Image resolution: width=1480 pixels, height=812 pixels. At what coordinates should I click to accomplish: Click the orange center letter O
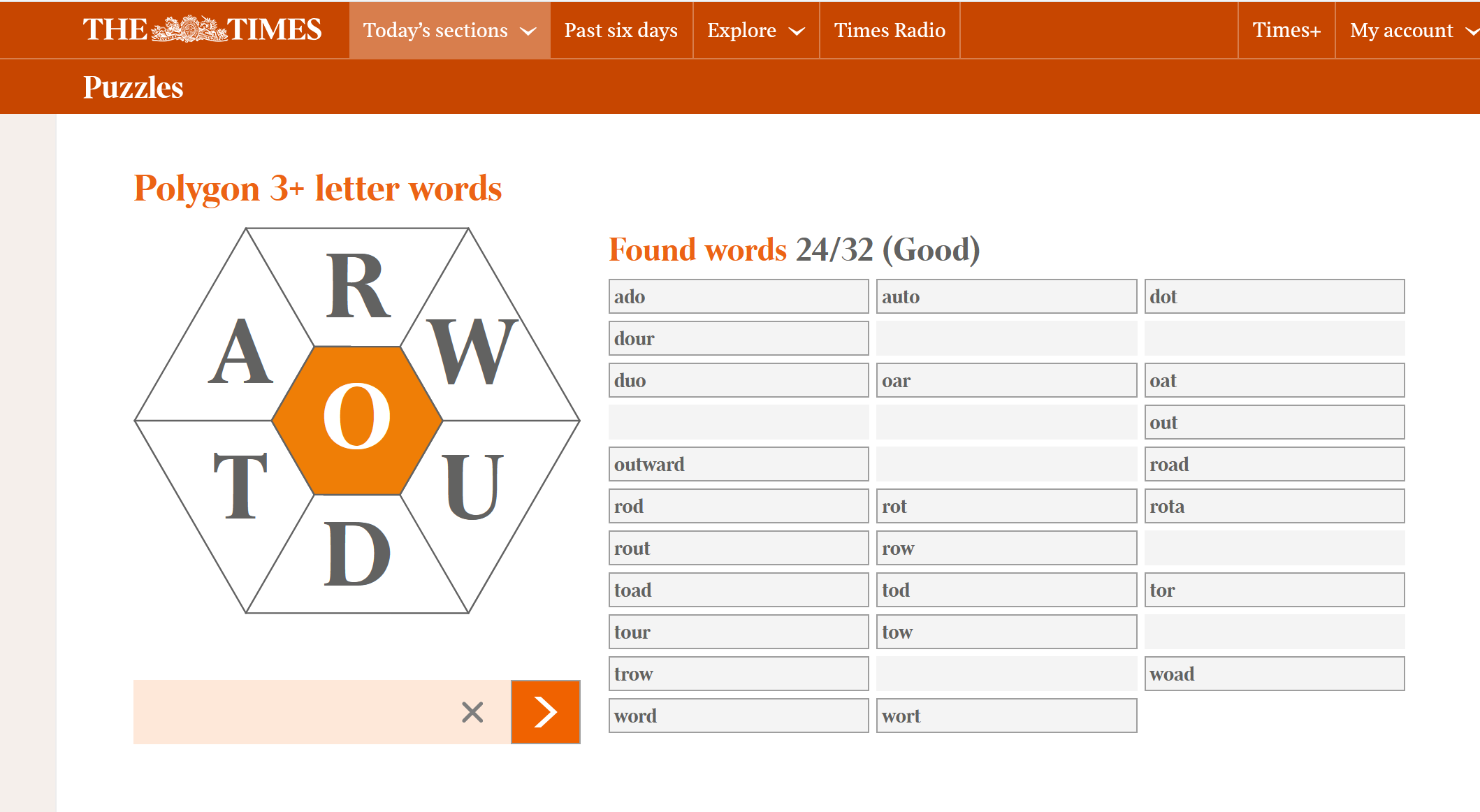[x=357, y=418]
